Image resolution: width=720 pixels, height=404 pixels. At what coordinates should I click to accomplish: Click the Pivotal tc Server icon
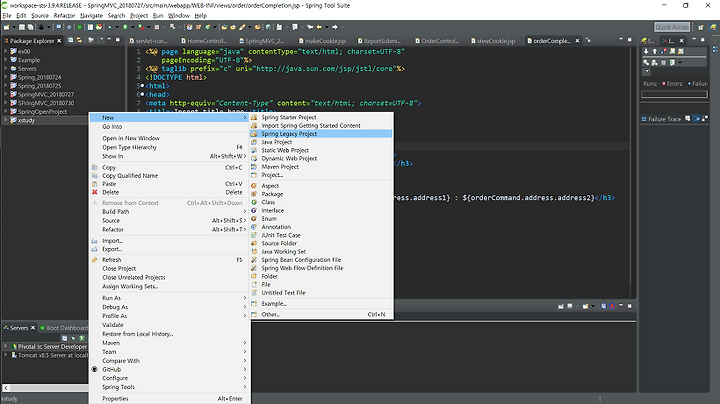[x=14, y=347]
